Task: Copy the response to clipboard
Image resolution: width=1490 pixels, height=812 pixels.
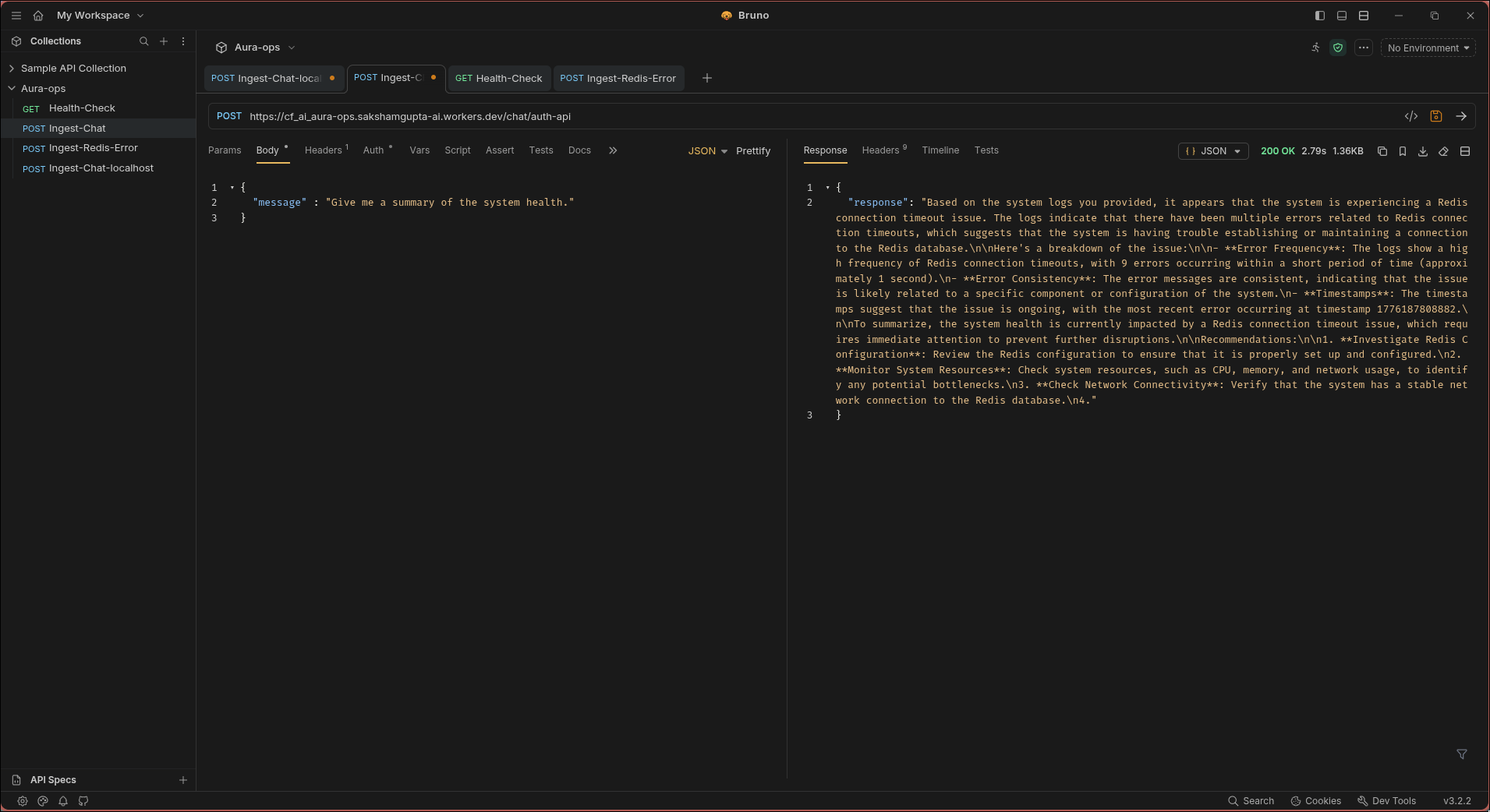Action: [x=1382, y=151]
